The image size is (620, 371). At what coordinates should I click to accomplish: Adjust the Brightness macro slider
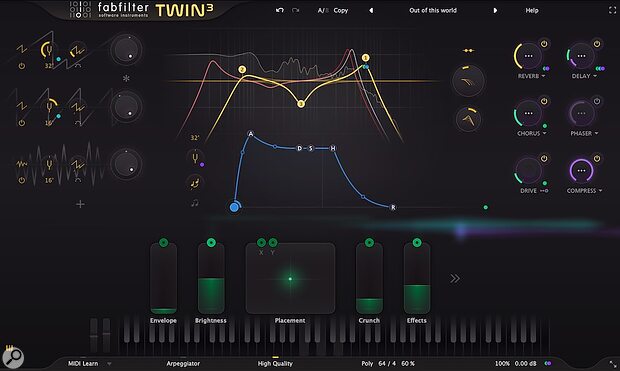[x=211, y=279]
